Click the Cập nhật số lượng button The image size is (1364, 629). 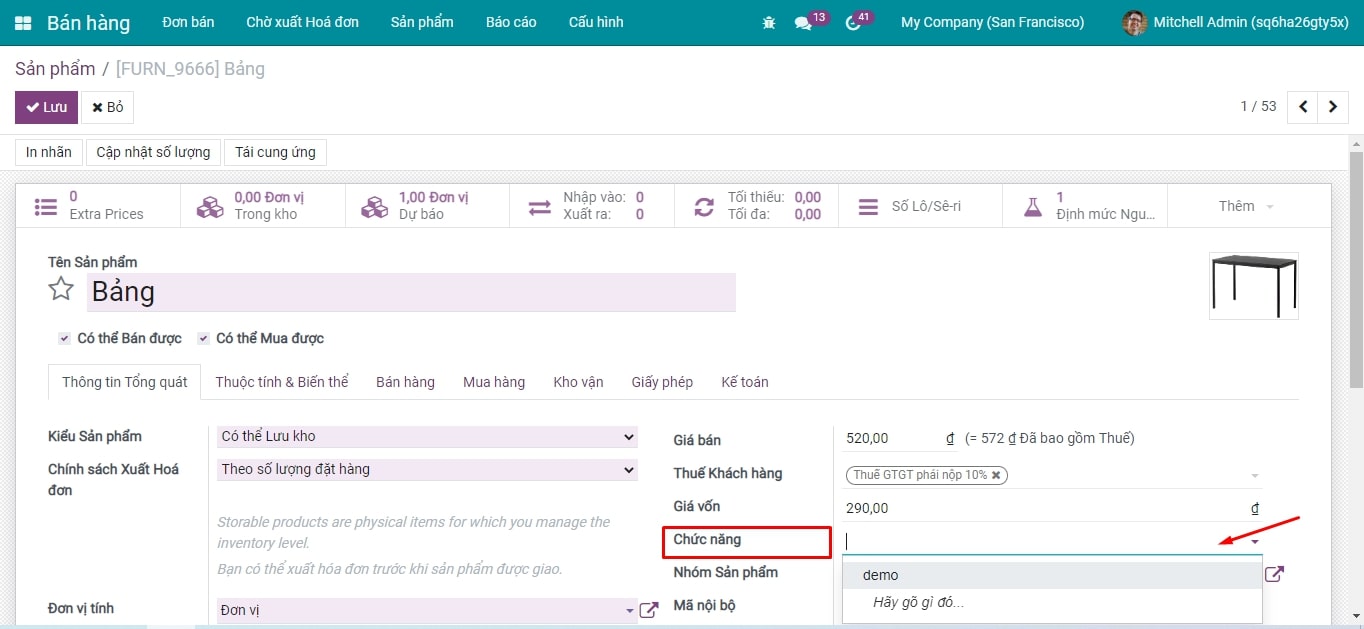[153, 152]
